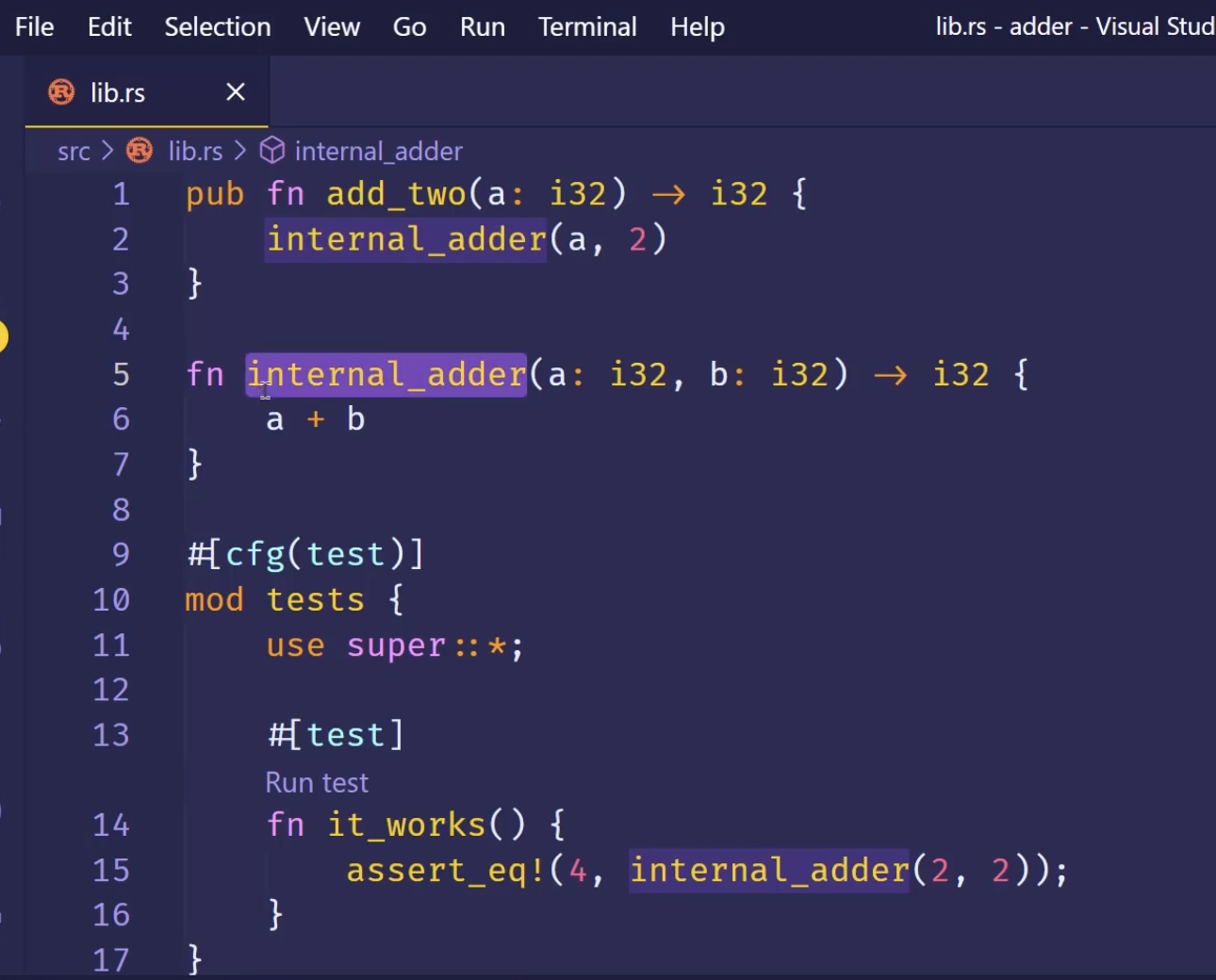Image resolution: width=1216 pixels, height=980 pixels.
Task: Open the View menu
Action: pos(331,26)
